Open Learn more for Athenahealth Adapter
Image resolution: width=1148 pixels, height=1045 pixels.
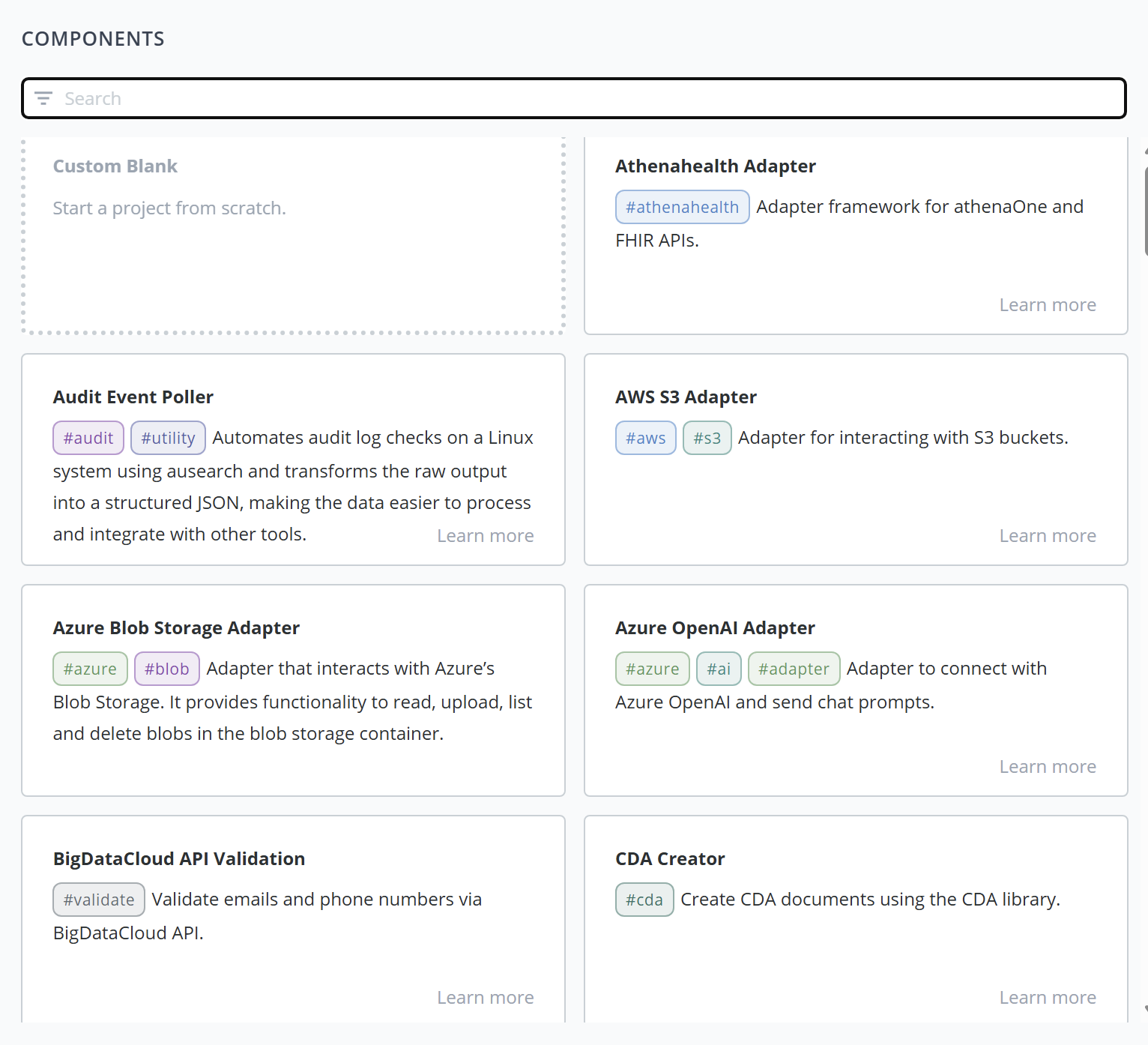coord(1048,305)
